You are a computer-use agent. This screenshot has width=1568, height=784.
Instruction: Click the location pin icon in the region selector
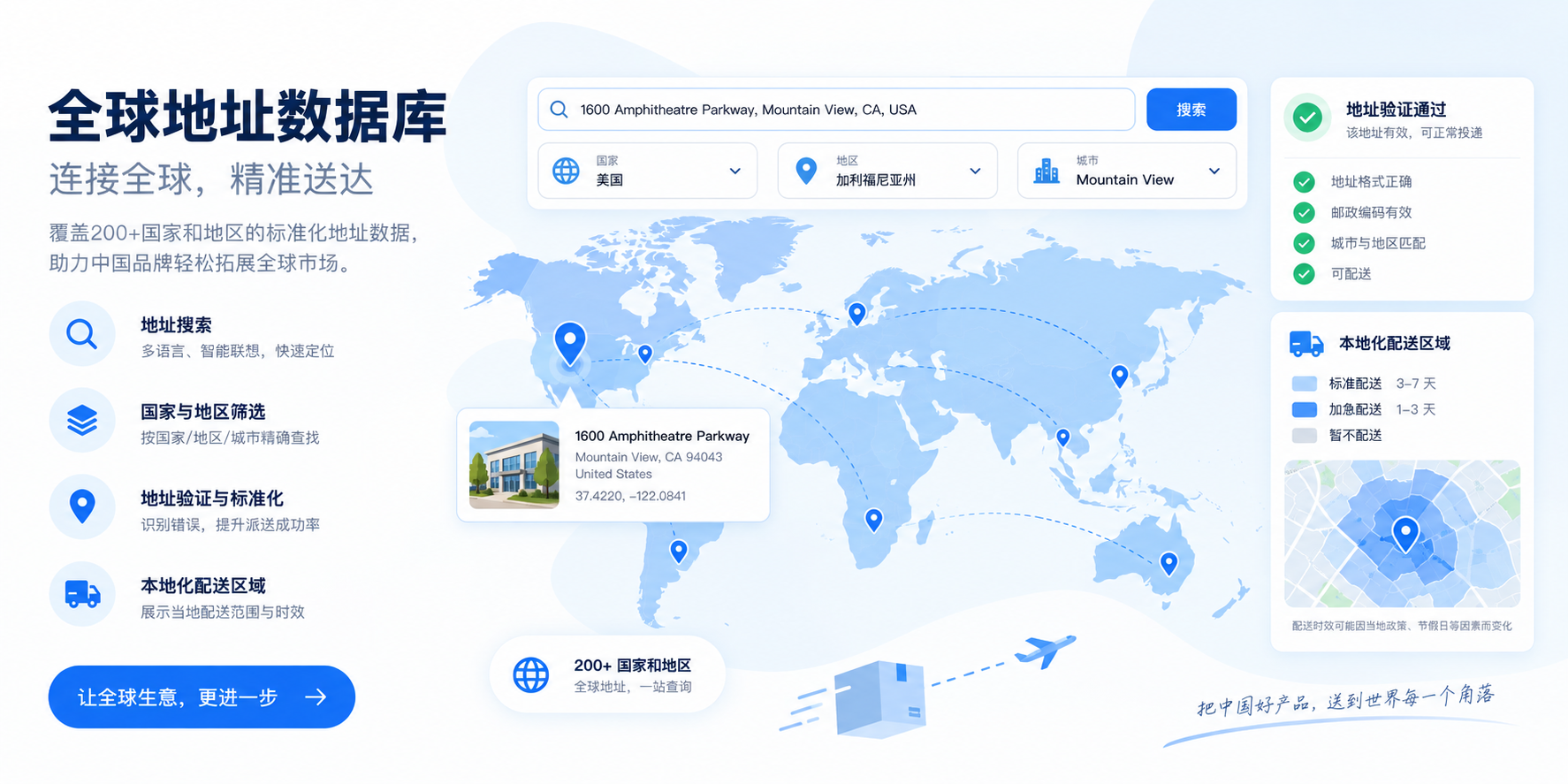point(806,171)
